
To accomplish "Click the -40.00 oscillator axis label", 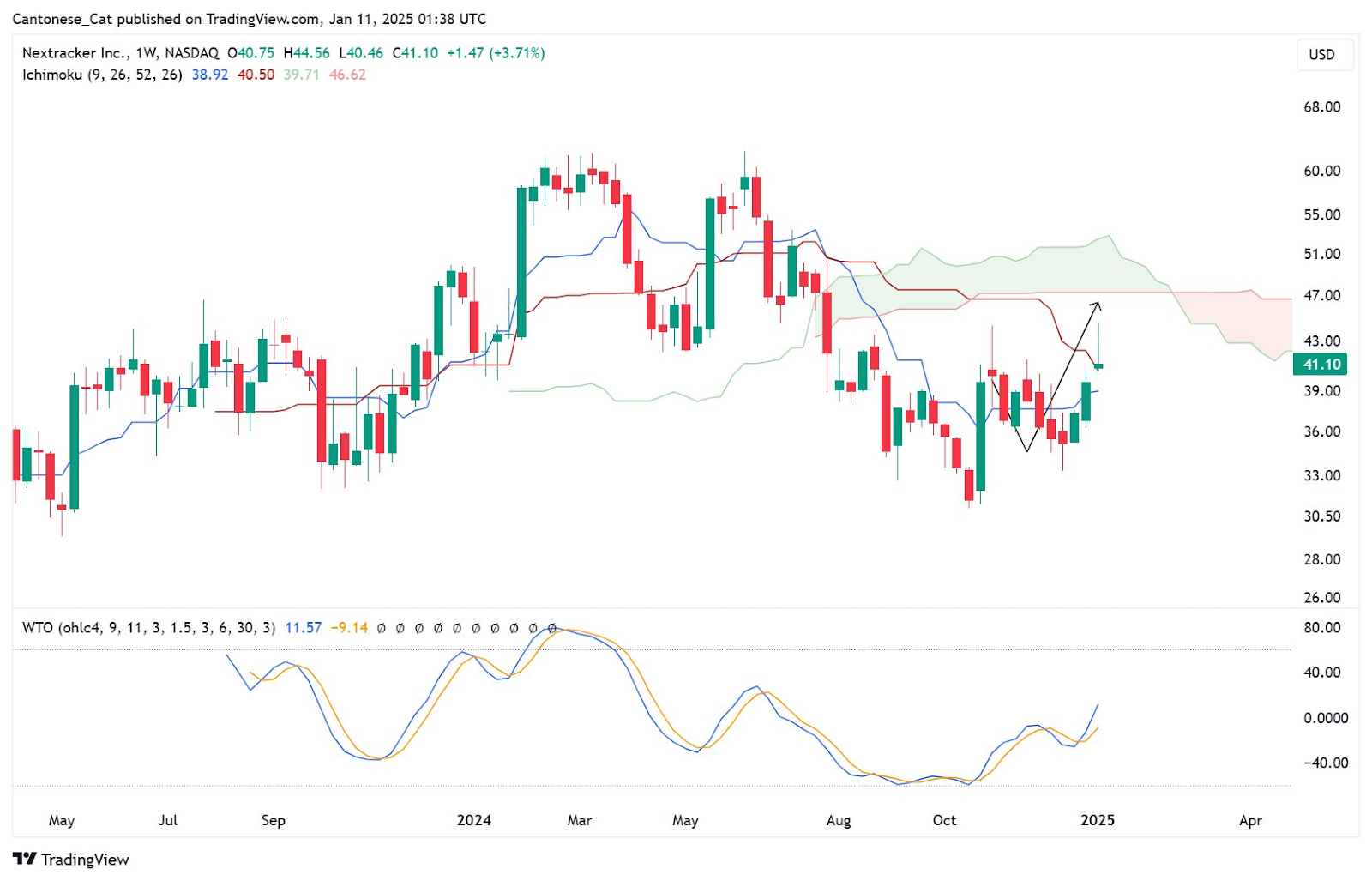I will 1326,763.
